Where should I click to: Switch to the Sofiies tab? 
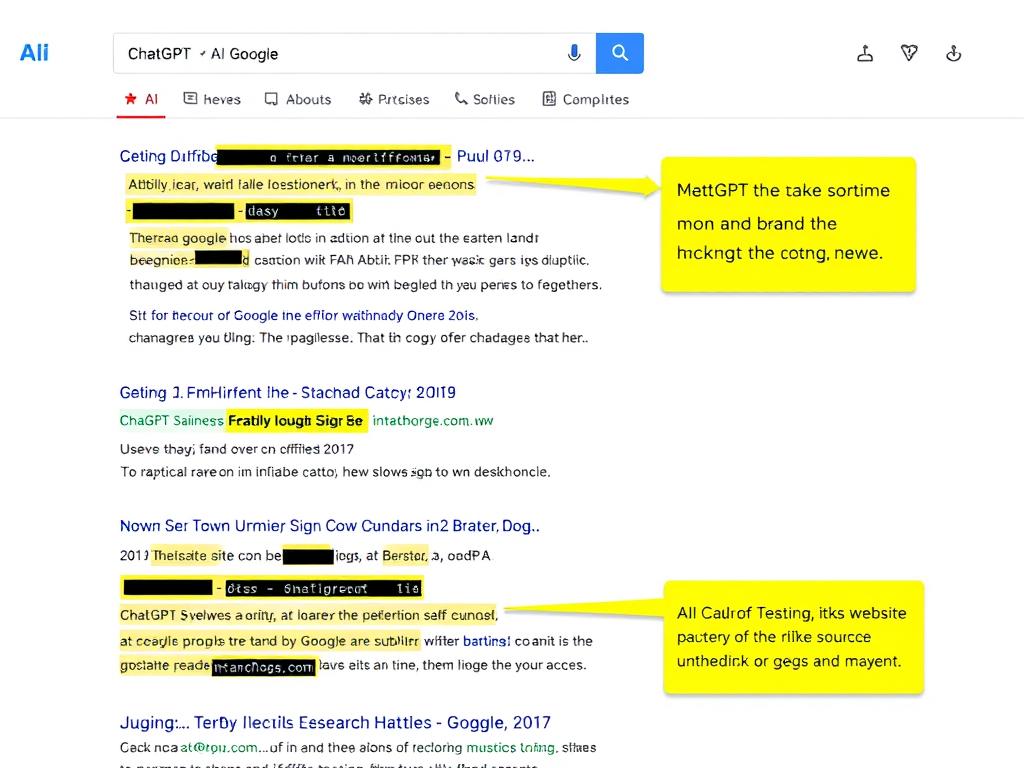[484, 99]
